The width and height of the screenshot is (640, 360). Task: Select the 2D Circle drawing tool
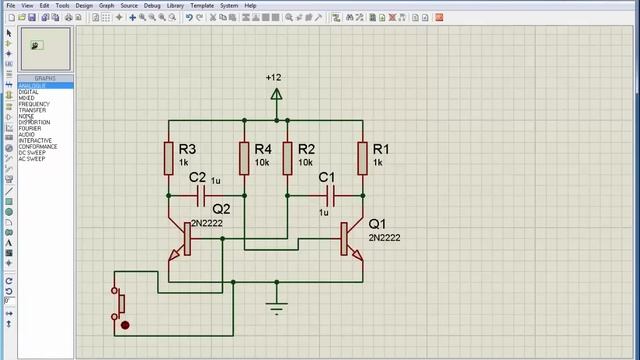(9, 212)
